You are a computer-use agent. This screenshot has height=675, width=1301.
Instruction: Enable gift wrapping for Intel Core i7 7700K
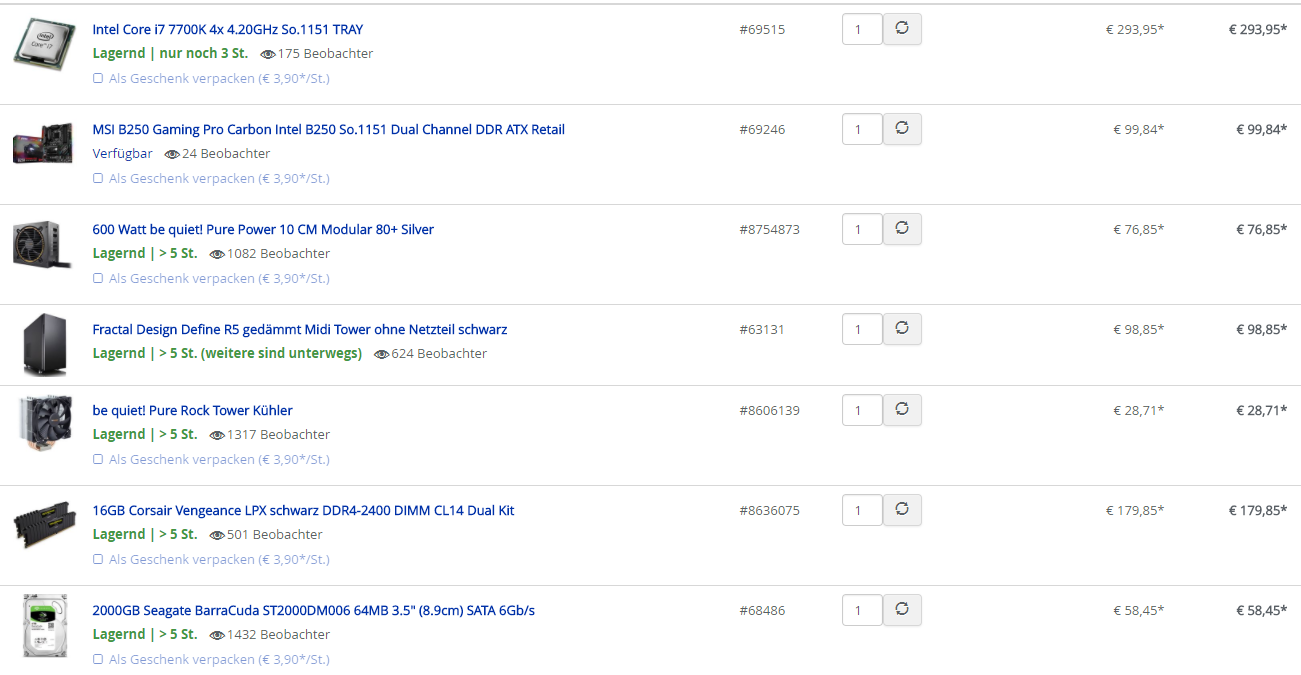click(98, 78)
